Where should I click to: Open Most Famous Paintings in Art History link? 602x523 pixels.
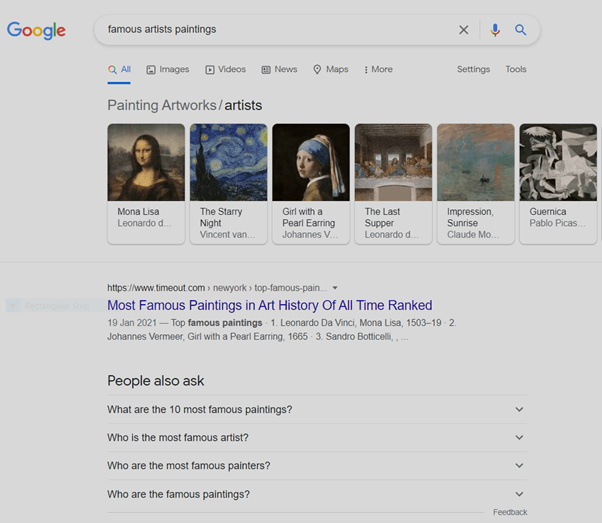pos(269,305)
